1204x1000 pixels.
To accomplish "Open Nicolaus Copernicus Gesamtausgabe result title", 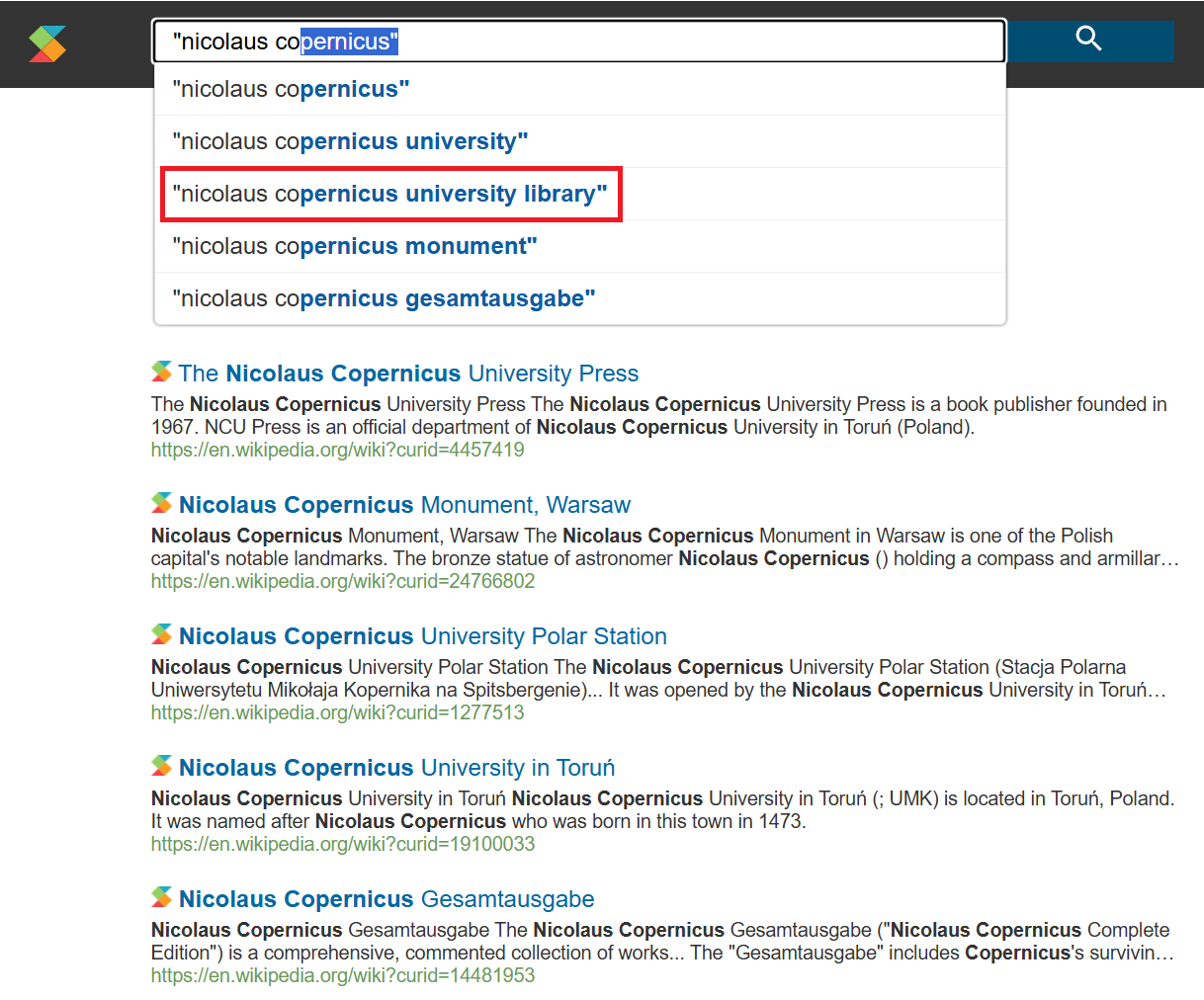I will point(387,899).
